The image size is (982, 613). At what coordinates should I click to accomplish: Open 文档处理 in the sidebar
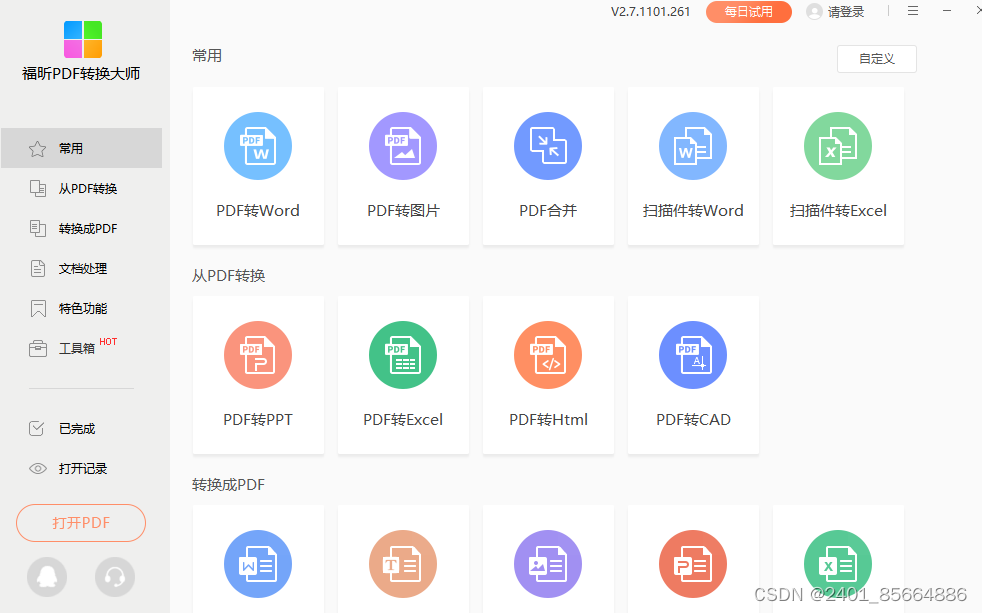tap(81, 269)
